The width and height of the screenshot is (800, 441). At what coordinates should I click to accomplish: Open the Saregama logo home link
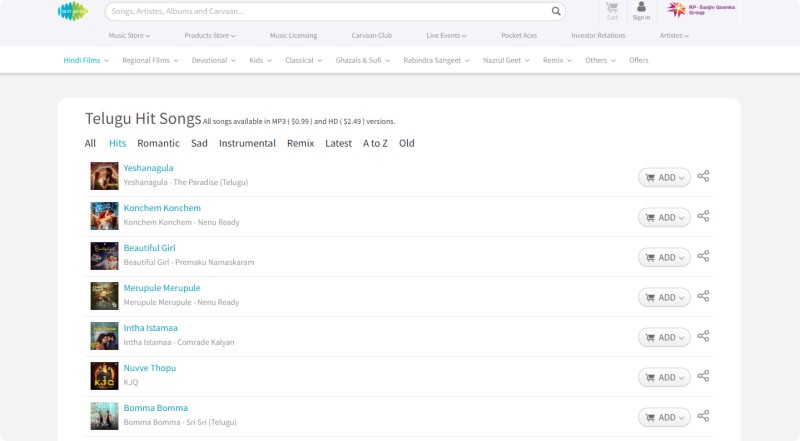[73, 11]
